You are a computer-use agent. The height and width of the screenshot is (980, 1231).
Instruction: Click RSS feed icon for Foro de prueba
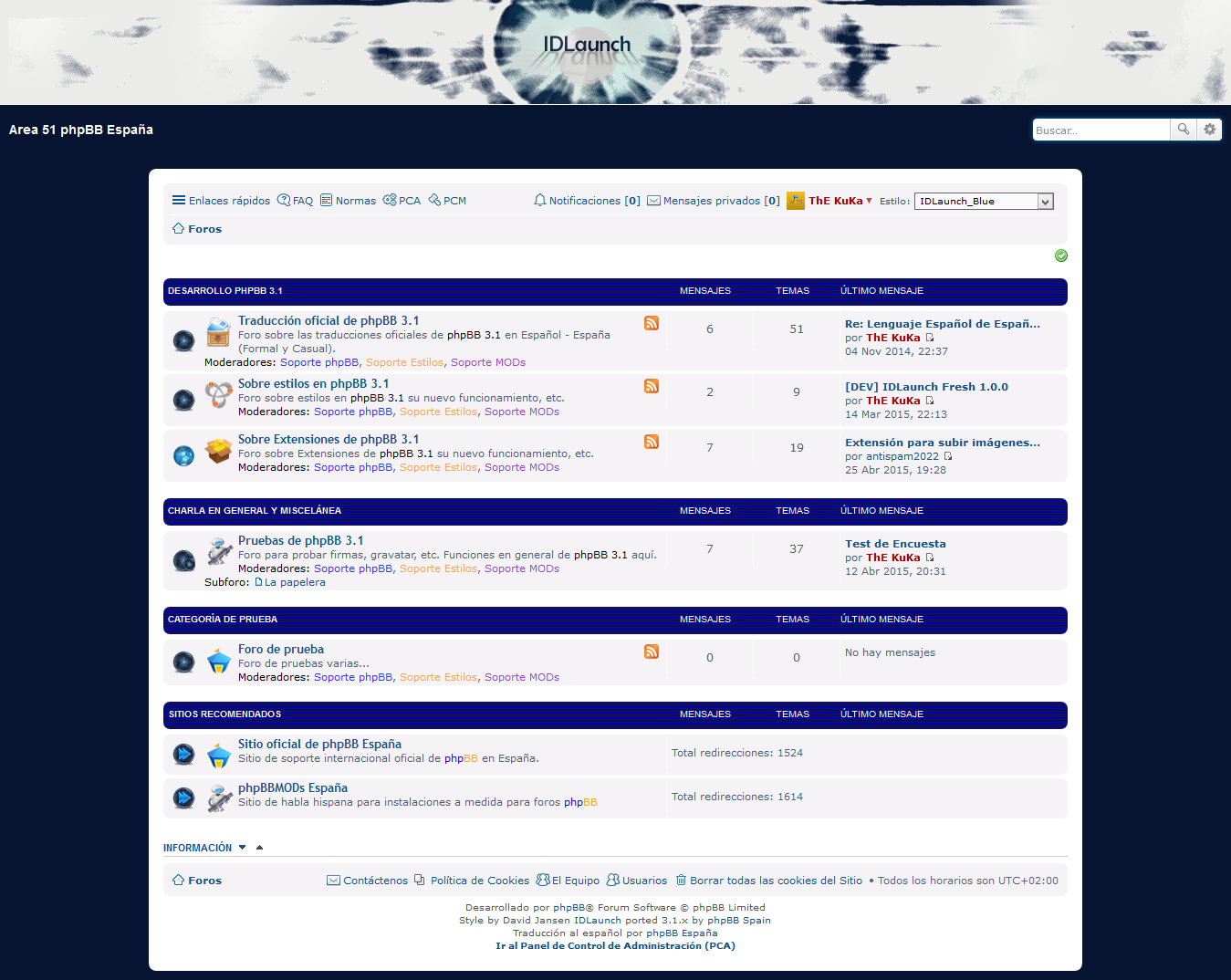[652, 652]
